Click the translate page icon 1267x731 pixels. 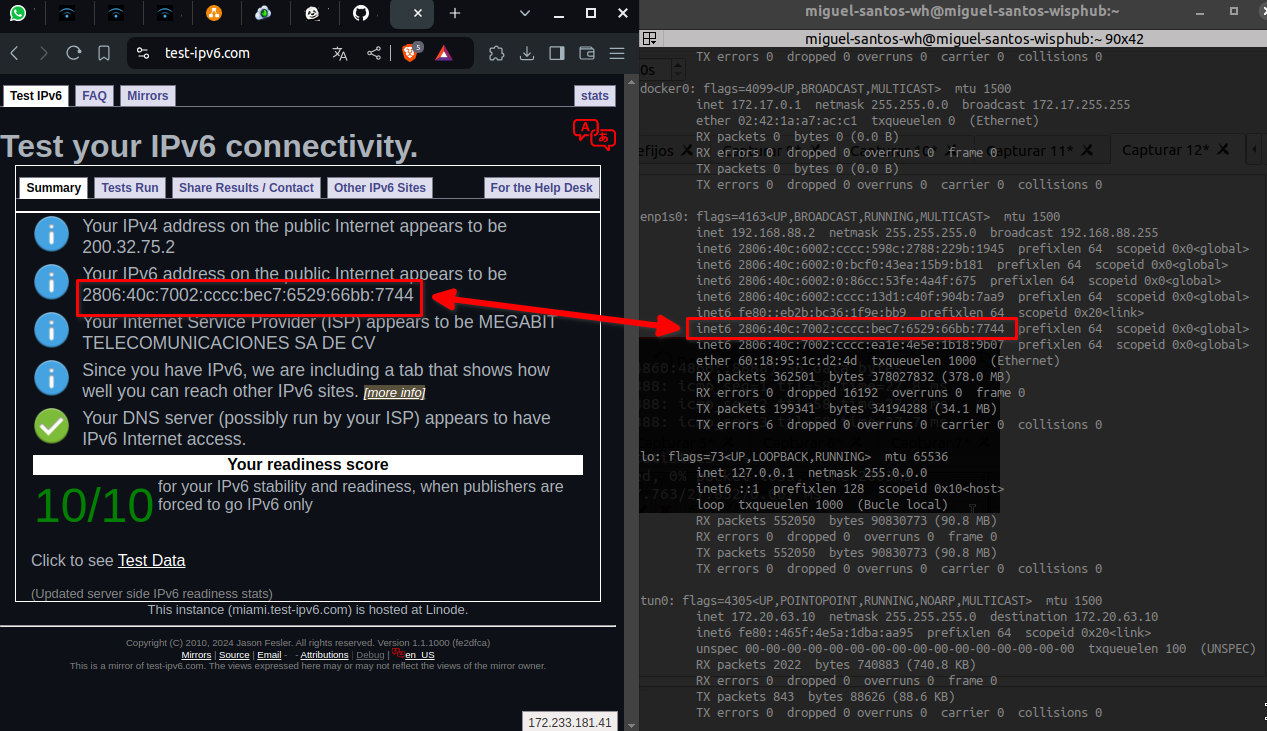[x=340, y=53]
